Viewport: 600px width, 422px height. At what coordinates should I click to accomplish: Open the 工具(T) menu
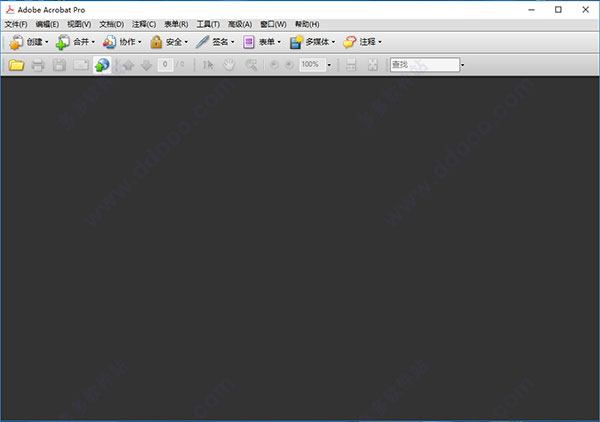coord(208,24)
